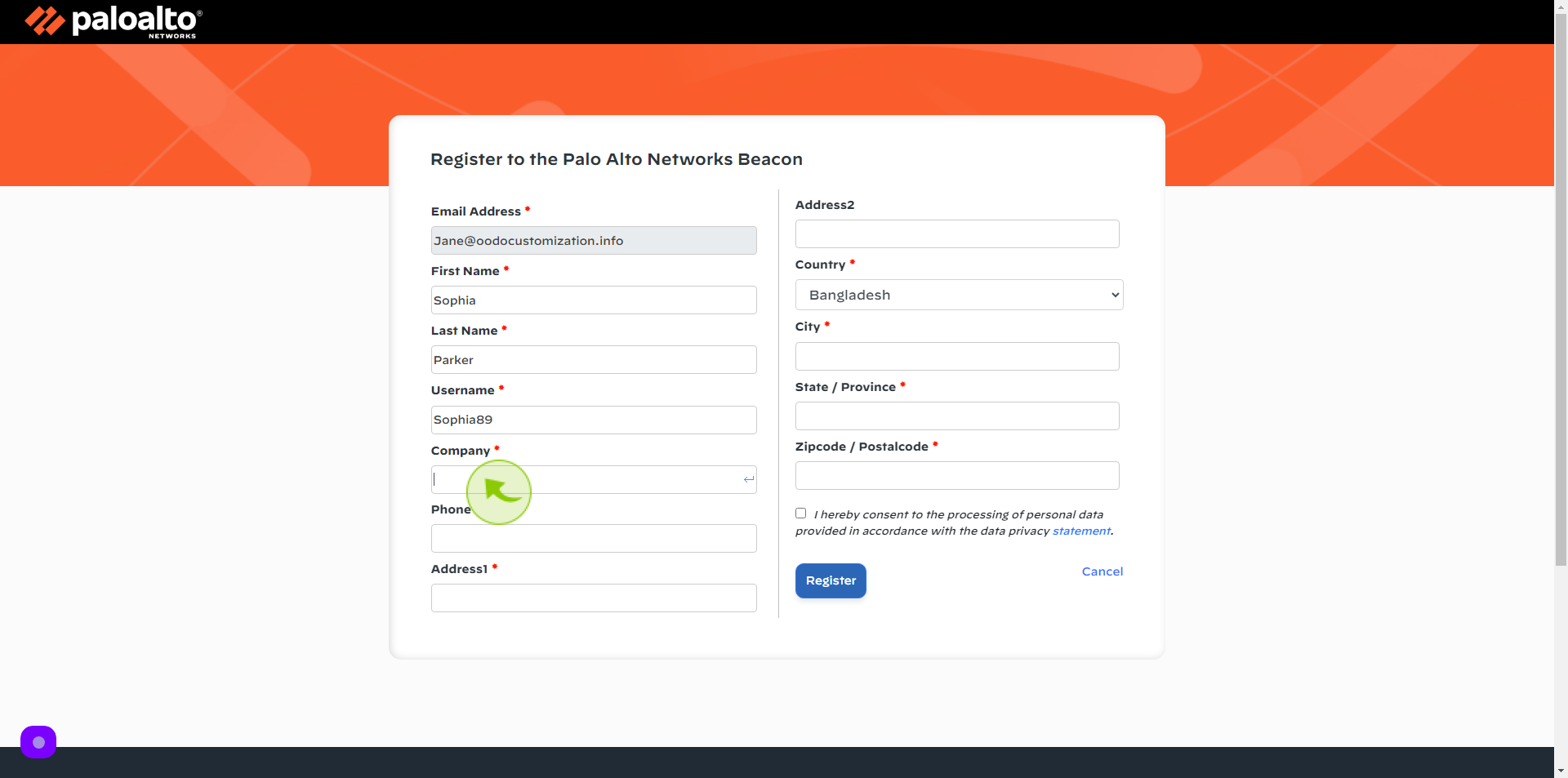Open the purple chat widget icon
The image size is (1568, 778).
[x=38, y=742]
